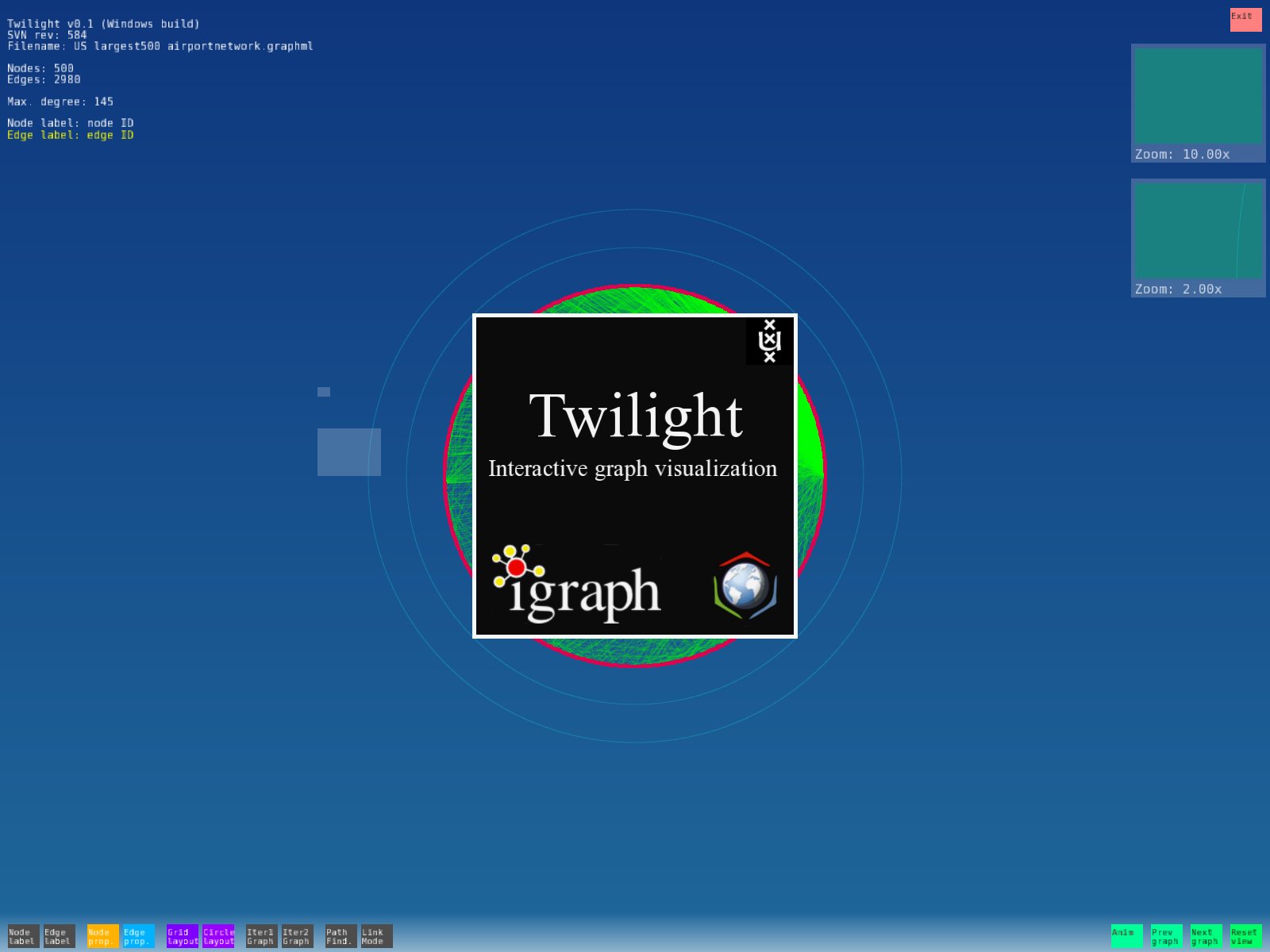The image size is (1270, 952).
Task: Select the Zoom: 2.00x preview panel
Action: click(1198, 238)
